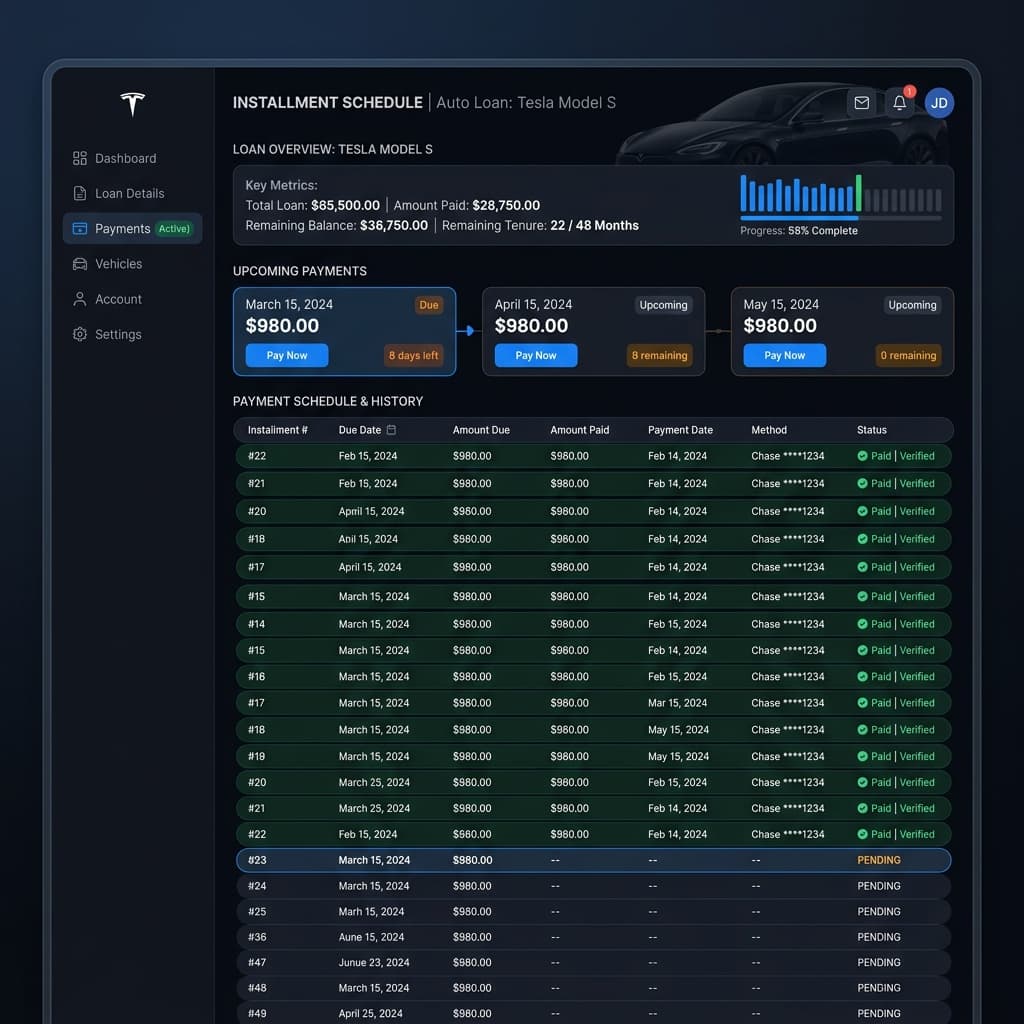The height and width of the screenshot is (1024, 1024).
Task: Click the Upcoming badge on the April card
Action: point(663,305)
